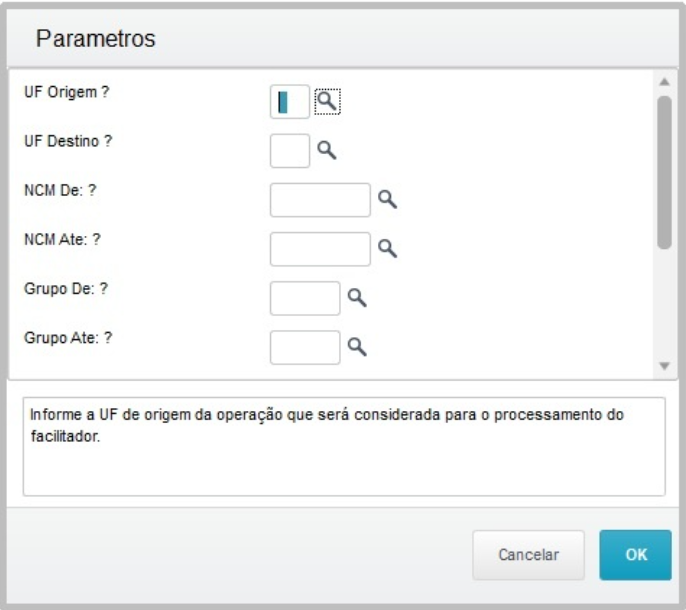The width and height of the screenshot is (686, 610).
Task: Click the Cancelar button
Action: [529, 555]
